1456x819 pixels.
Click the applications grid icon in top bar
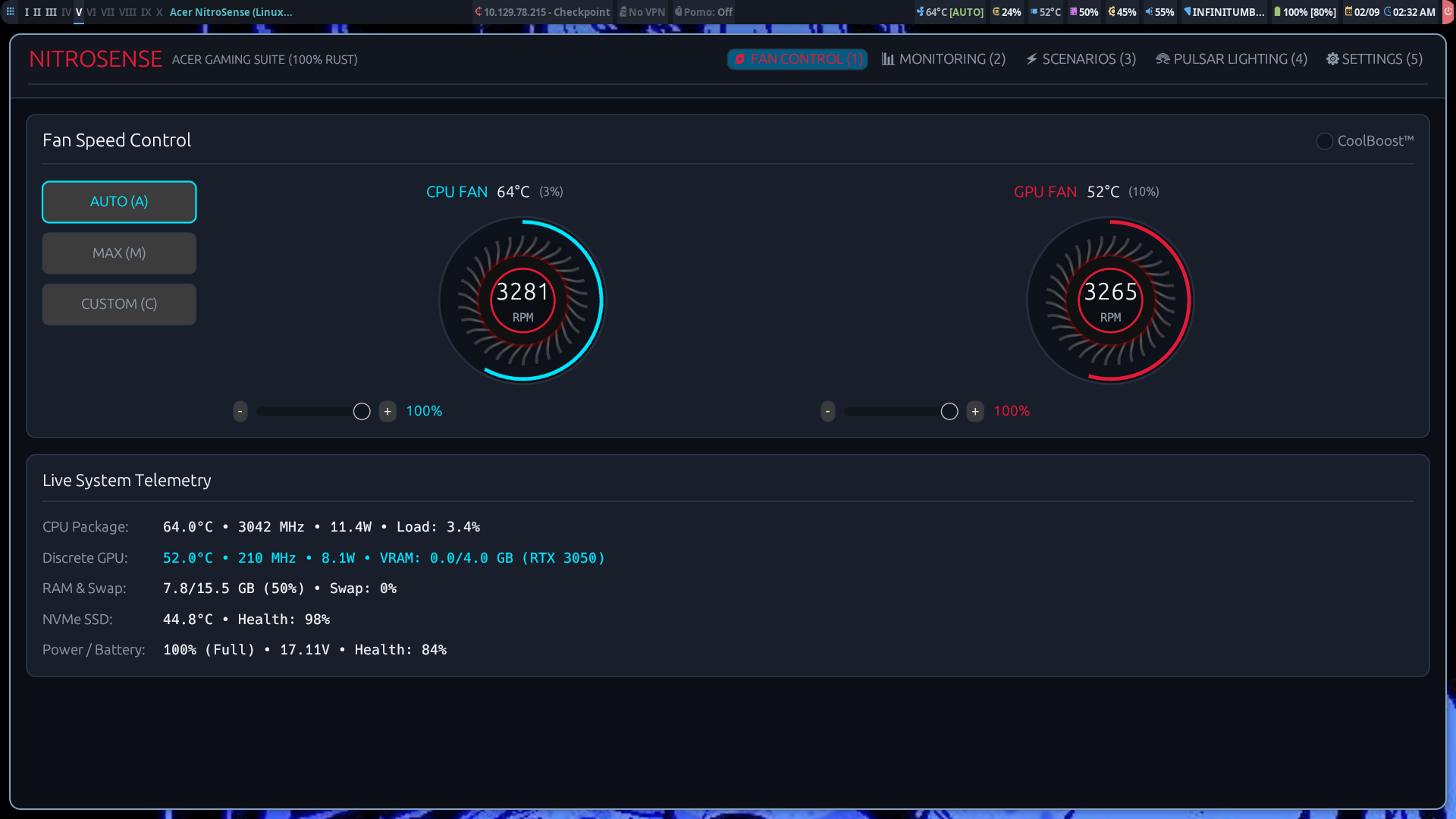point(10,12)
